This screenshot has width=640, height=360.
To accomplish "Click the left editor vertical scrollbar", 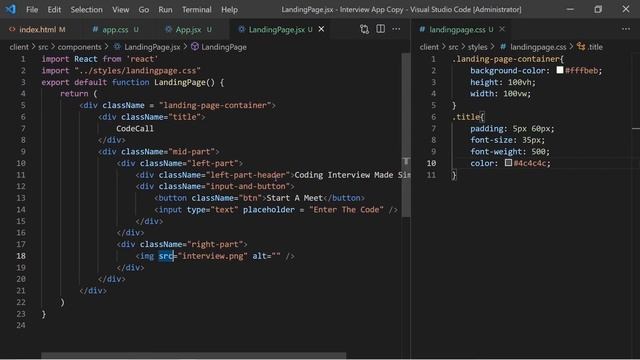I will pyautogui.click(x=406, y=135).
